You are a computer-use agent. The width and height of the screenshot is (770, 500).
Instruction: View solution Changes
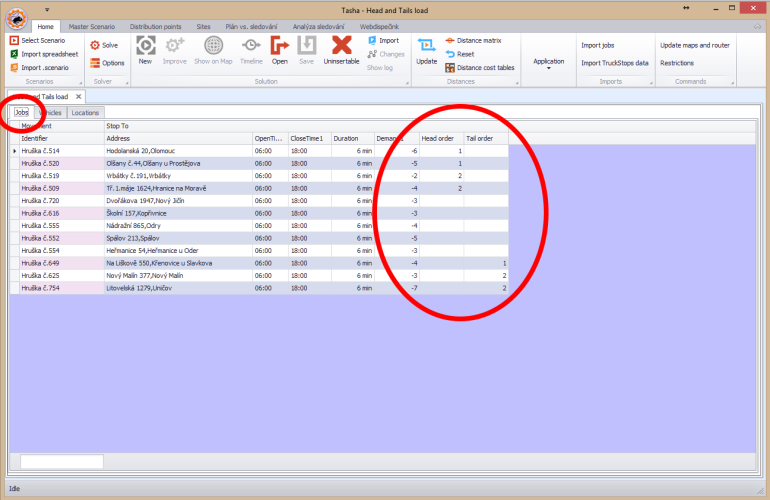click(x=386, y=54)
